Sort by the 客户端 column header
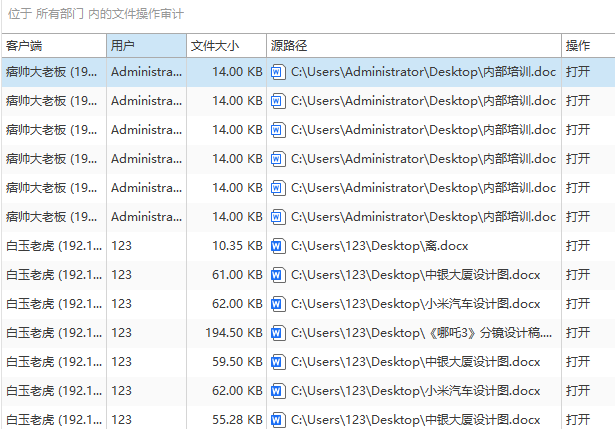The width and height of the screenshot is (615, 429). point(54,46)
